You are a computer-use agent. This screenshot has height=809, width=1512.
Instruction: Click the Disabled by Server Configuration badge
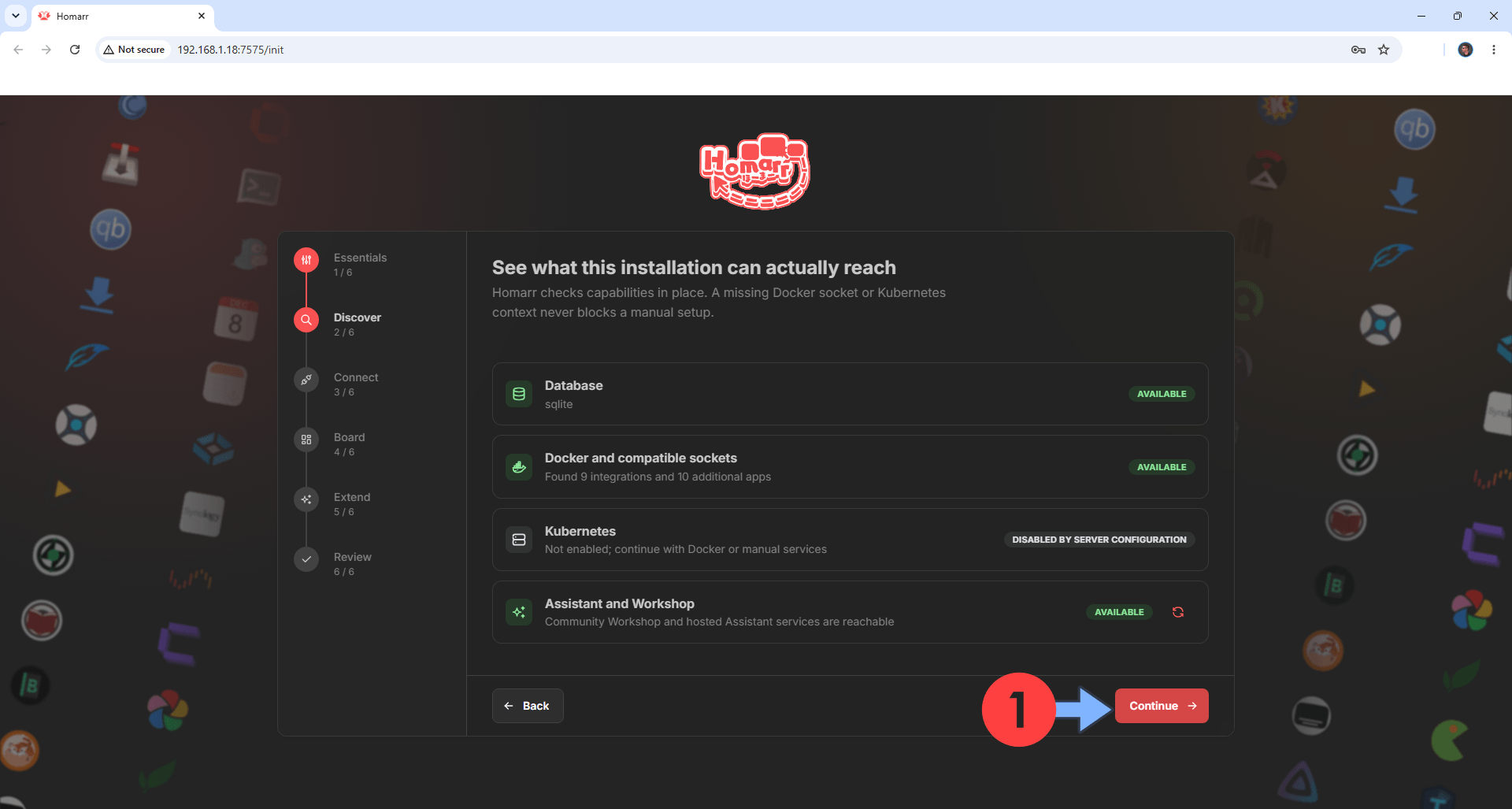pos(1099,540)
